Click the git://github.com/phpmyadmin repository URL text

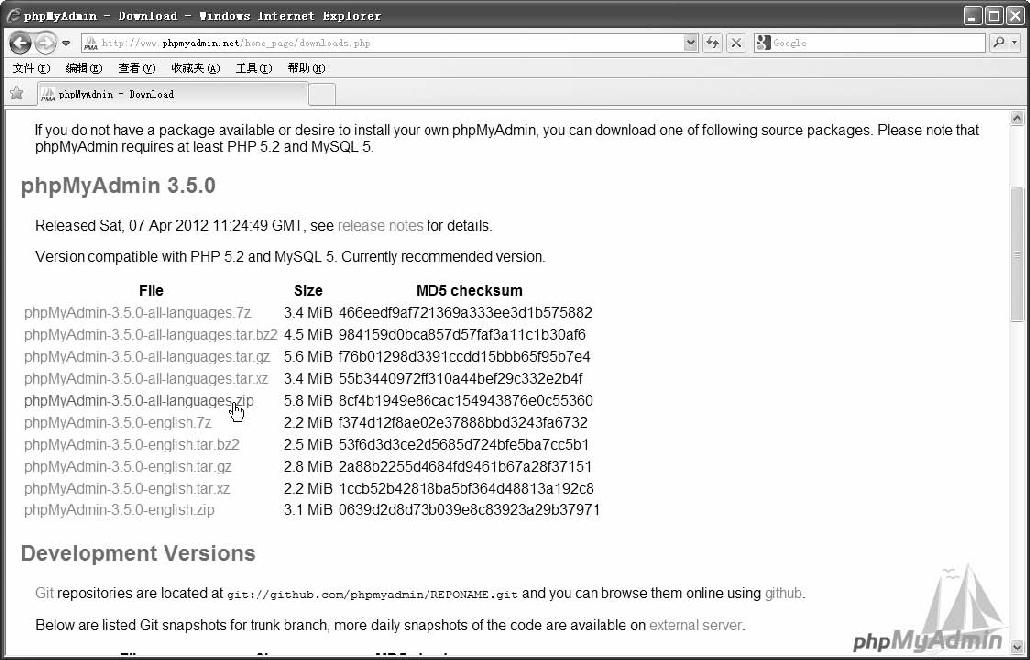coord(372,594)
